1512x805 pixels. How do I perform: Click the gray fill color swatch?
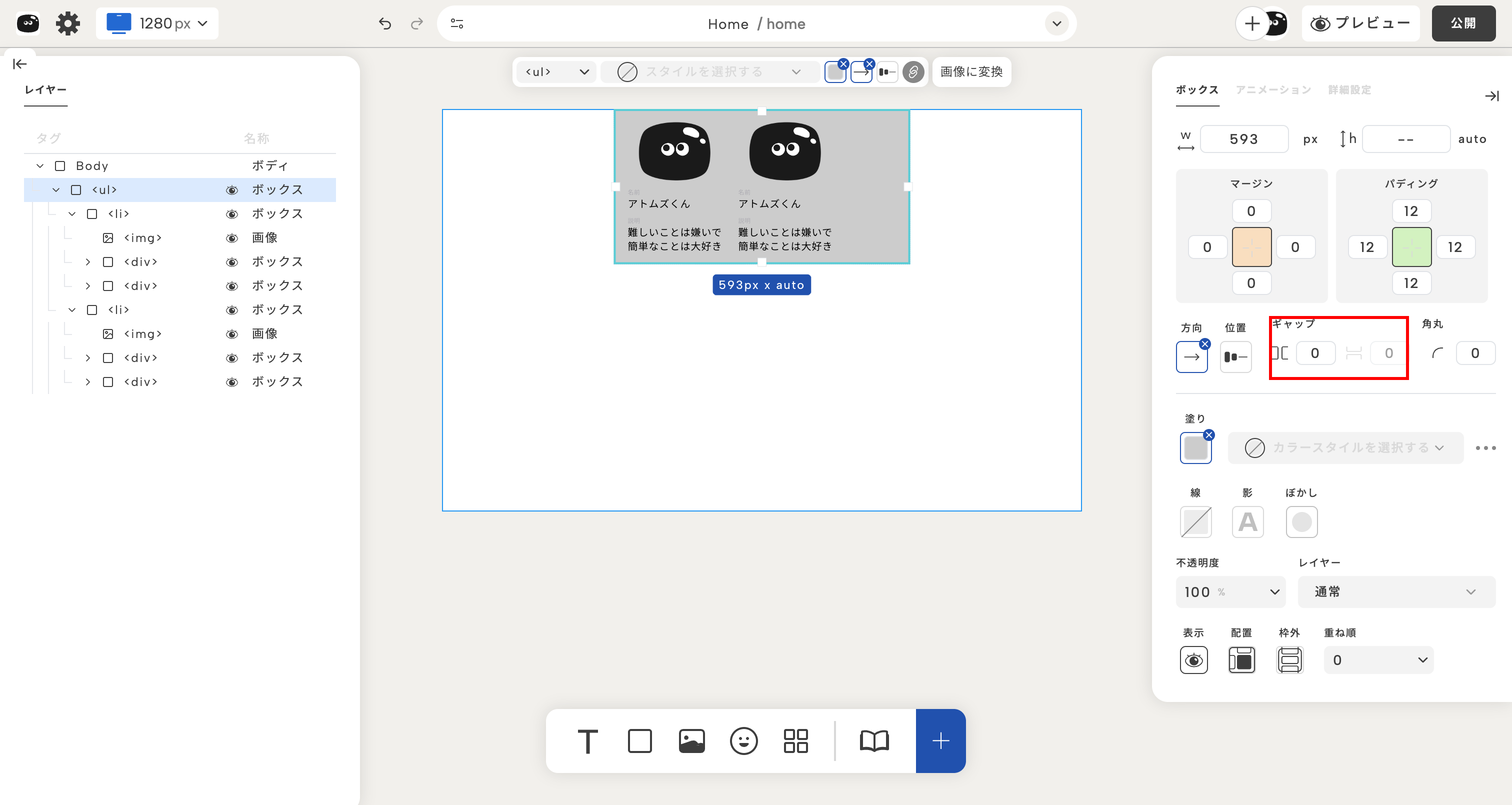[1195, 448]
